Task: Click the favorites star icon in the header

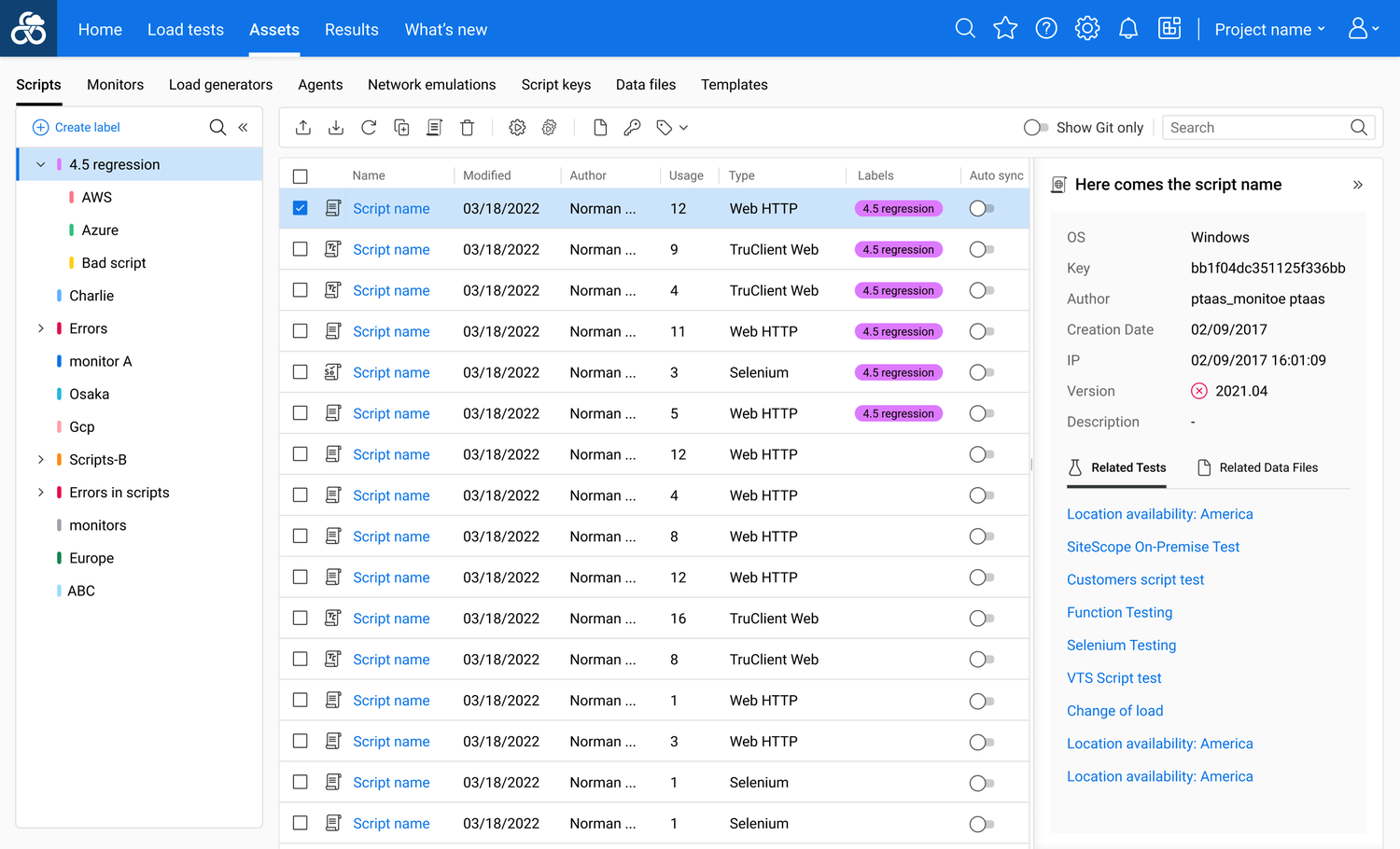Action: 1005,29
